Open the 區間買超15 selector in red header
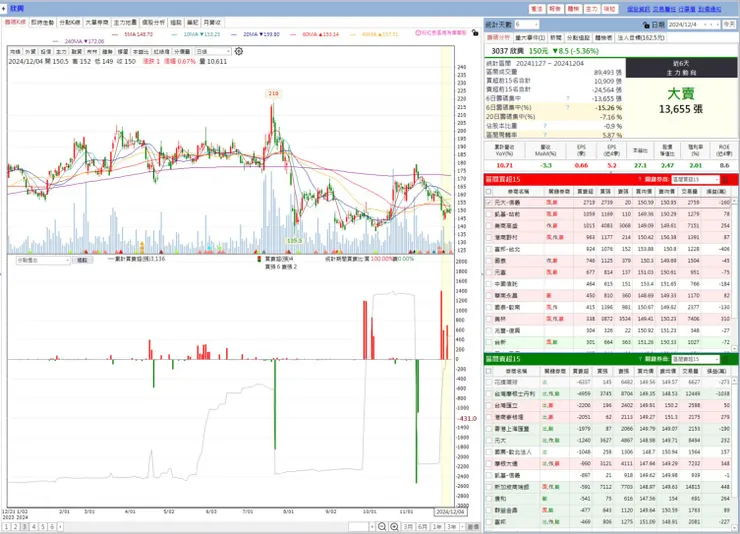Viewport: 740px width, 534px height. 696,179
